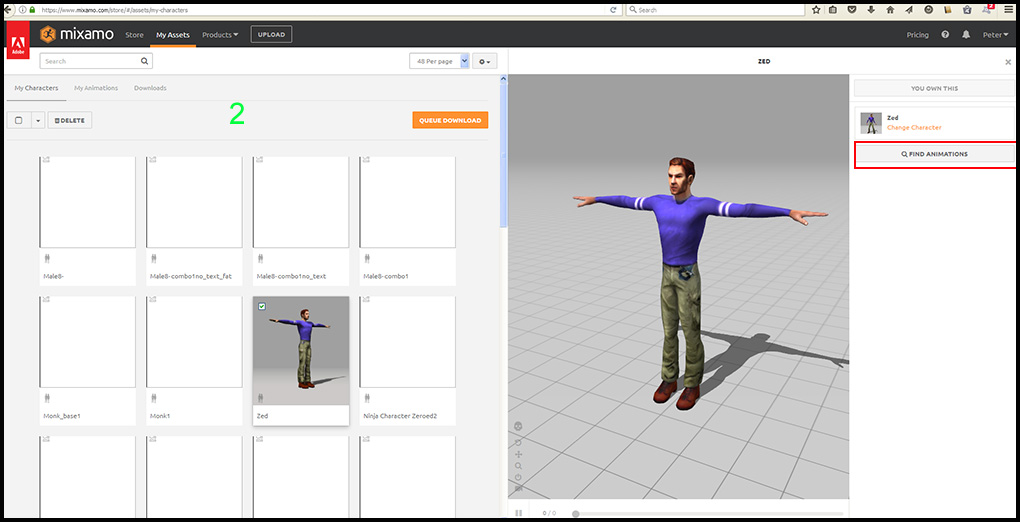1020x522 pixels.
Task: Click the FIND ANIMATIONS button
Action: [934, 154]
